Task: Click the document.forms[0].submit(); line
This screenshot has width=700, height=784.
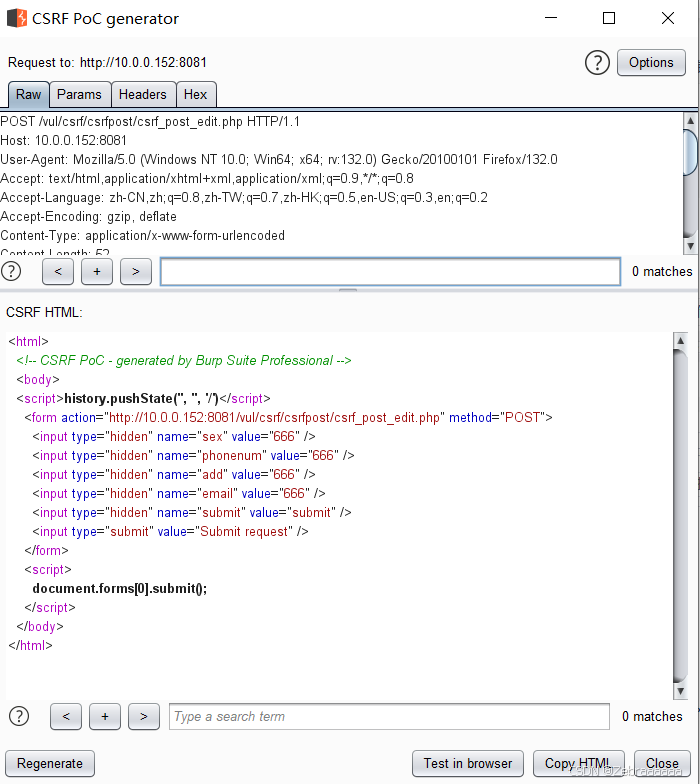Action: (x=120, y=588)
